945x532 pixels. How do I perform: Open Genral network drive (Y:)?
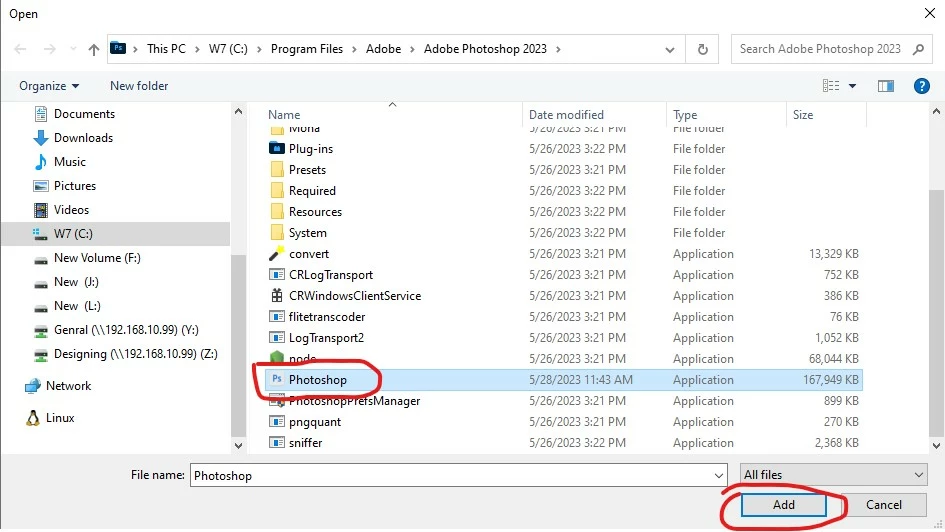click(x=126, y=330)
